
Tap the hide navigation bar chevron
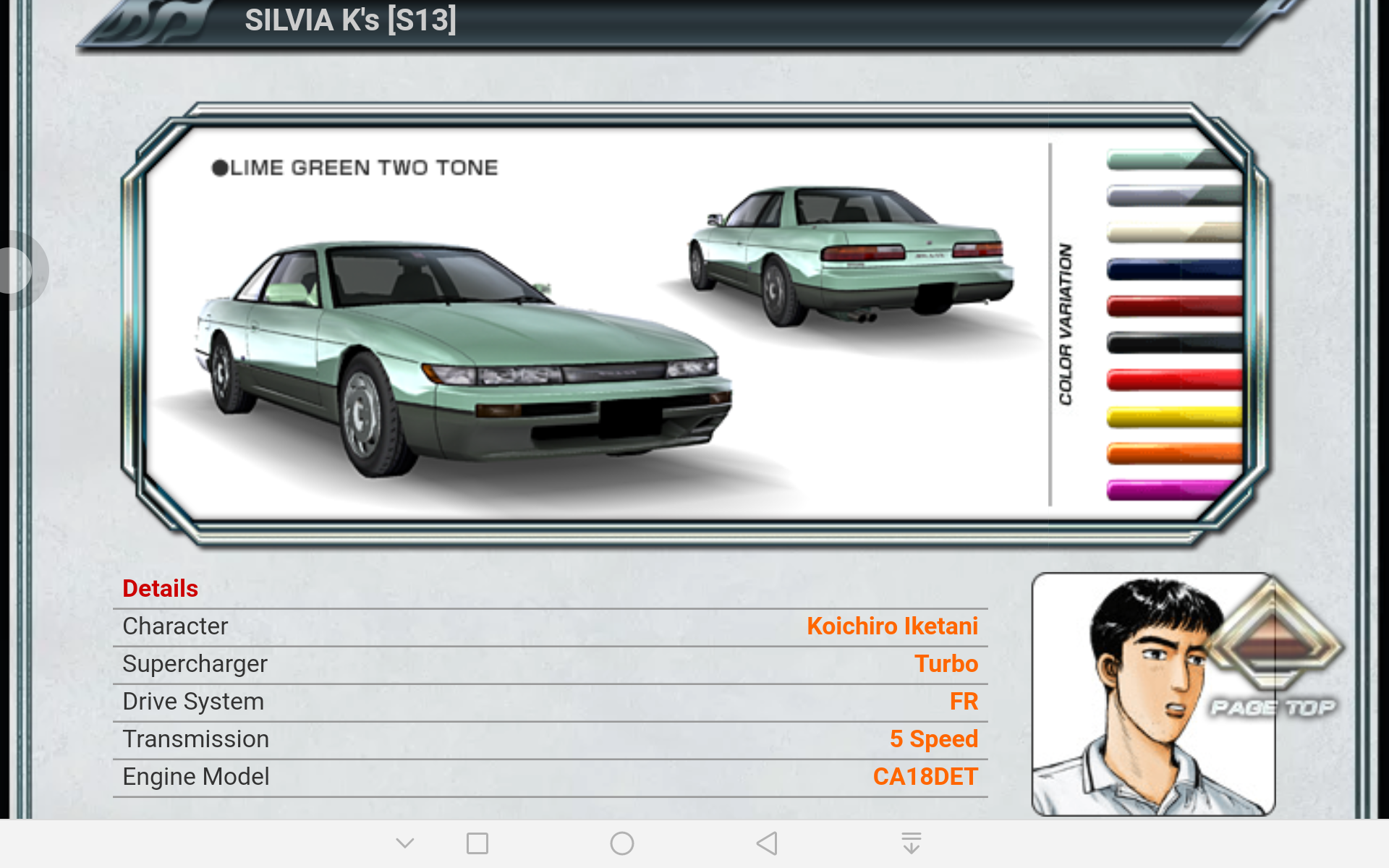405,843
